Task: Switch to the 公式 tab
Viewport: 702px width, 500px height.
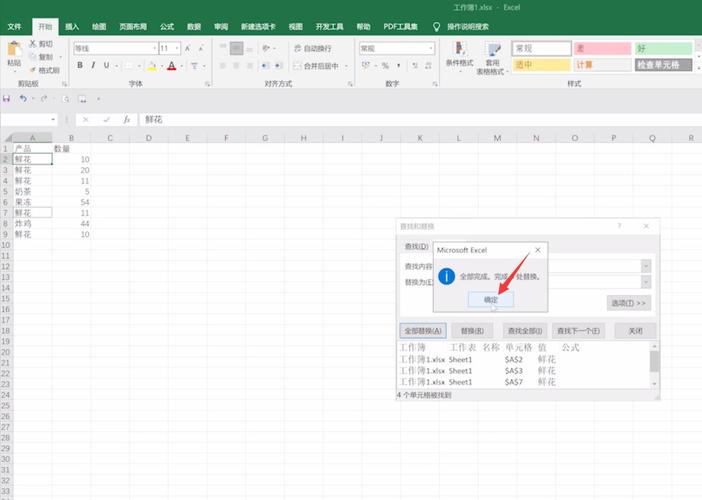Action: [x=167, y=27]
